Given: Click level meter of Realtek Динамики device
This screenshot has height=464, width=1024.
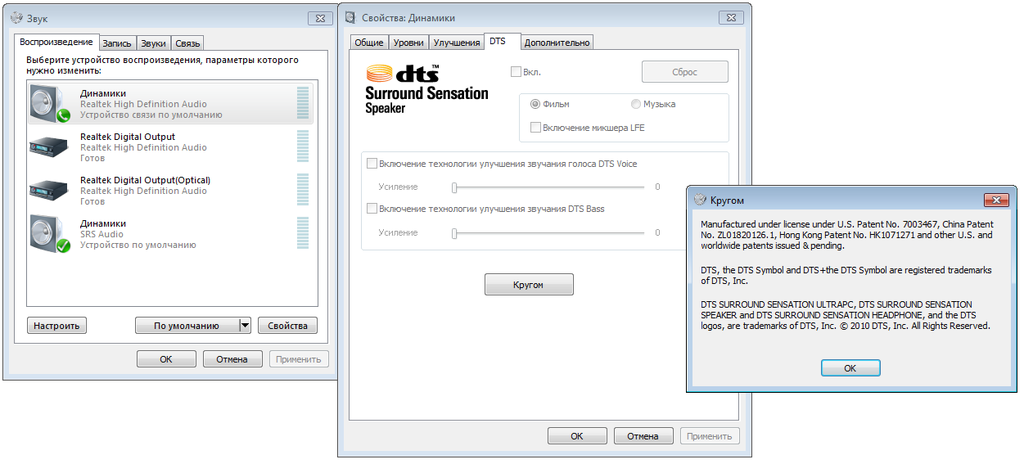Looking at the screenshot, I should (302, 103).
